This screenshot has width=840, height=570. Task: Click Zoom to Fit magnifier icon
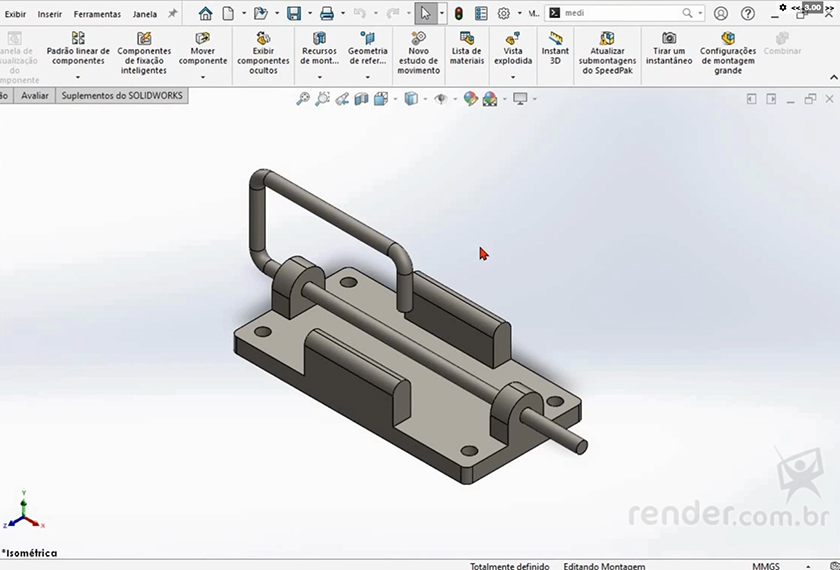tap(303, 99)
